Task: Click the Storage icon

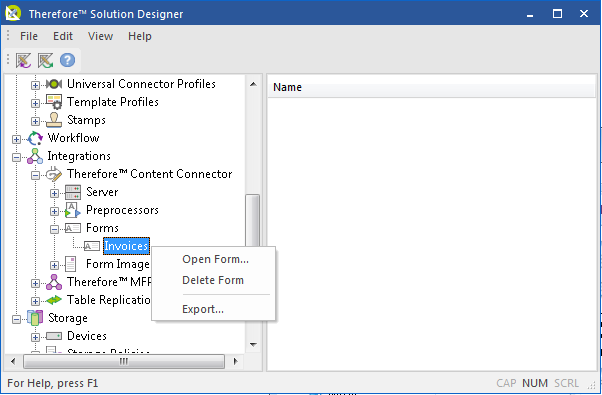Action: point(35,318)
